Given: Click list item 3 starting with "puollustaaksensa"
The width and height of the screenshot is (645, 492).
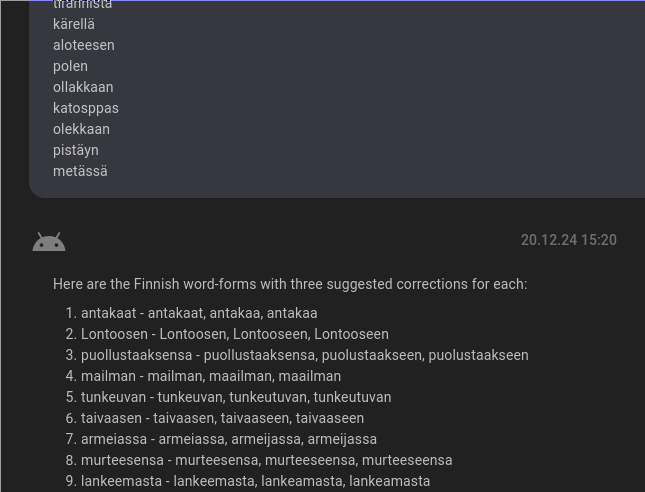Looking at the screenshot, I should tap(305, 355).
